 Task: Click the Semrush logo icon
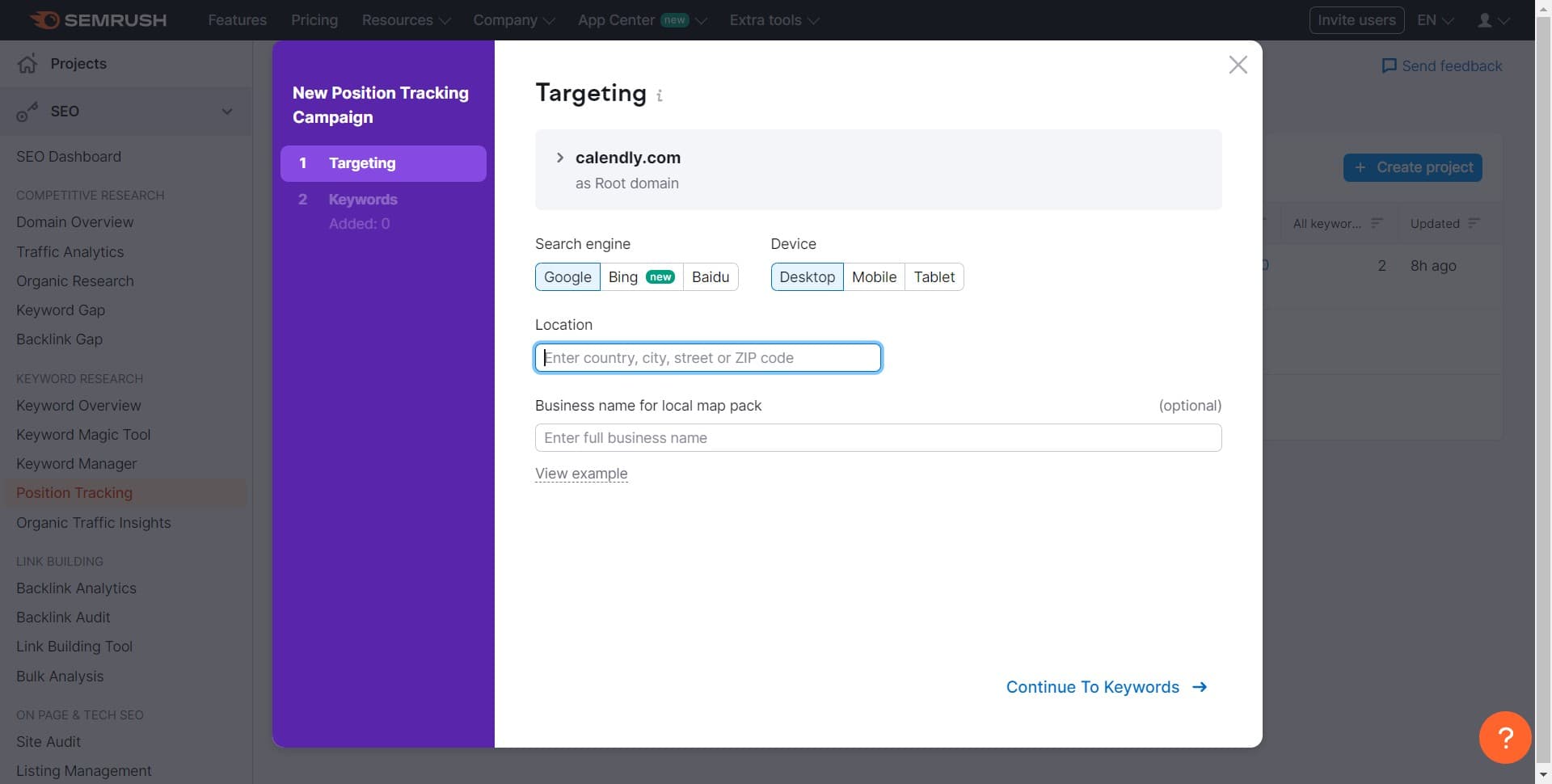pyautogui.click(x=45, y=20)
